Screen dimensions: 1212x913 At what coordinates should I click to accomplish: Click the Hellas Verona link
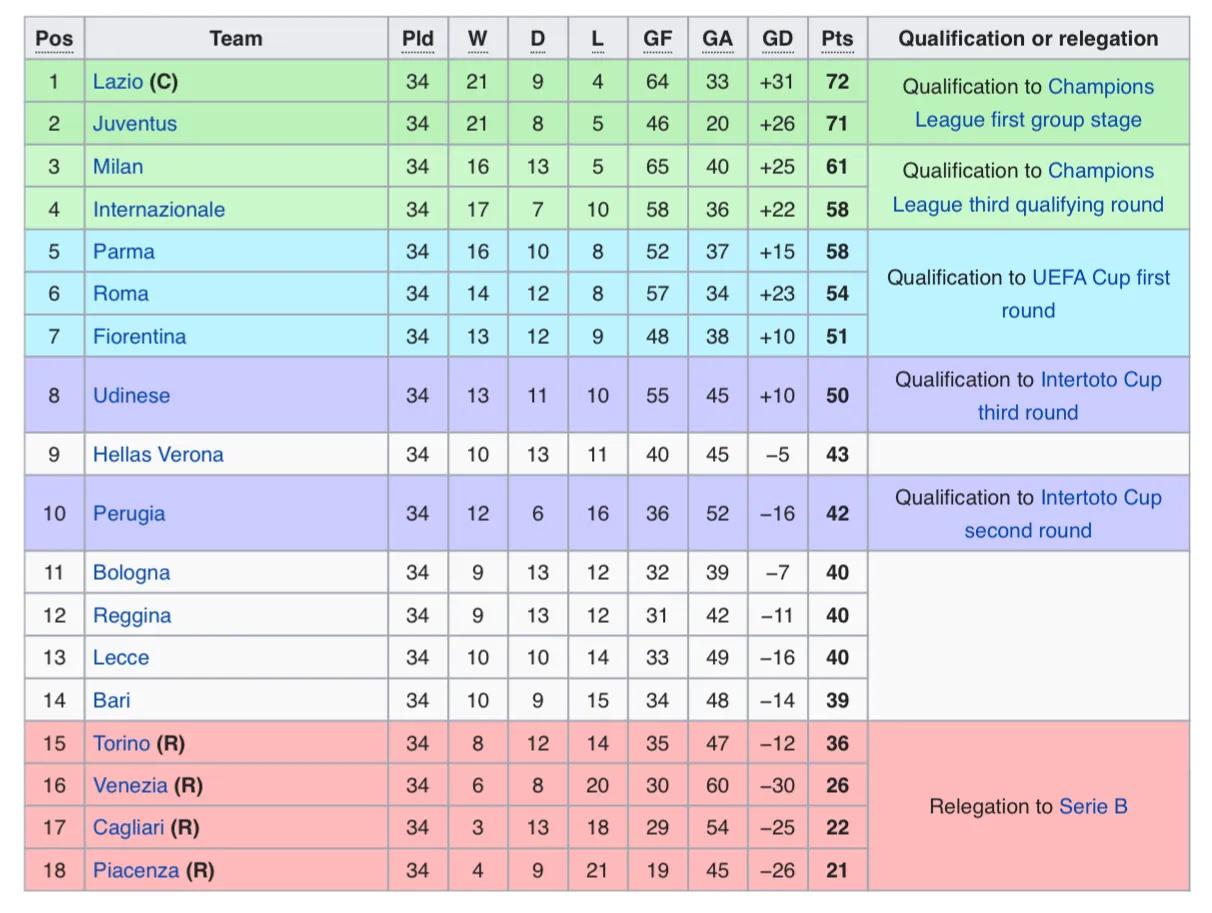tap(158, 455)
